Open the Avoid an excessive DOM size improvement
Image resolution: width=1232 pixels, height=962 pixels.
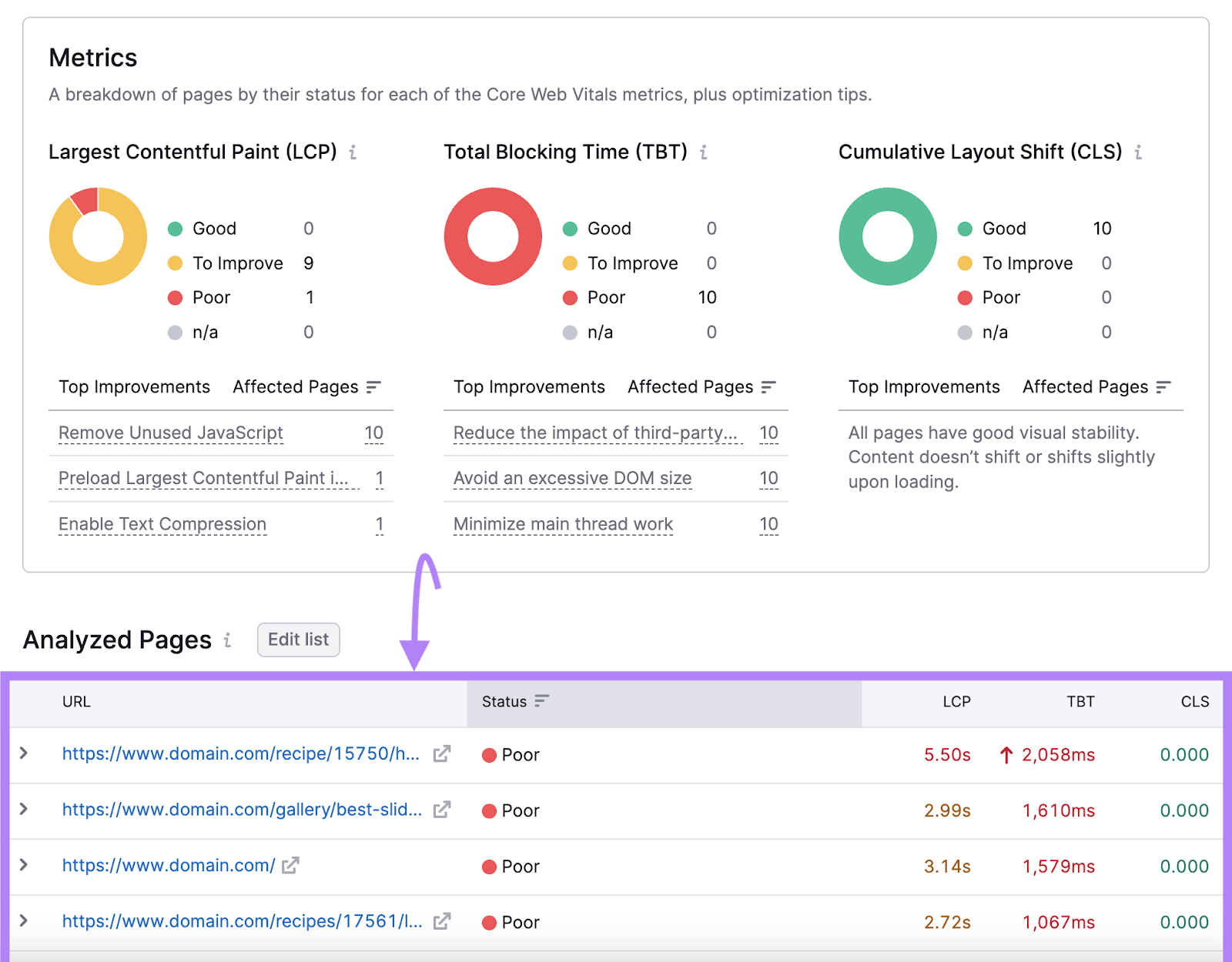[571, 478]
